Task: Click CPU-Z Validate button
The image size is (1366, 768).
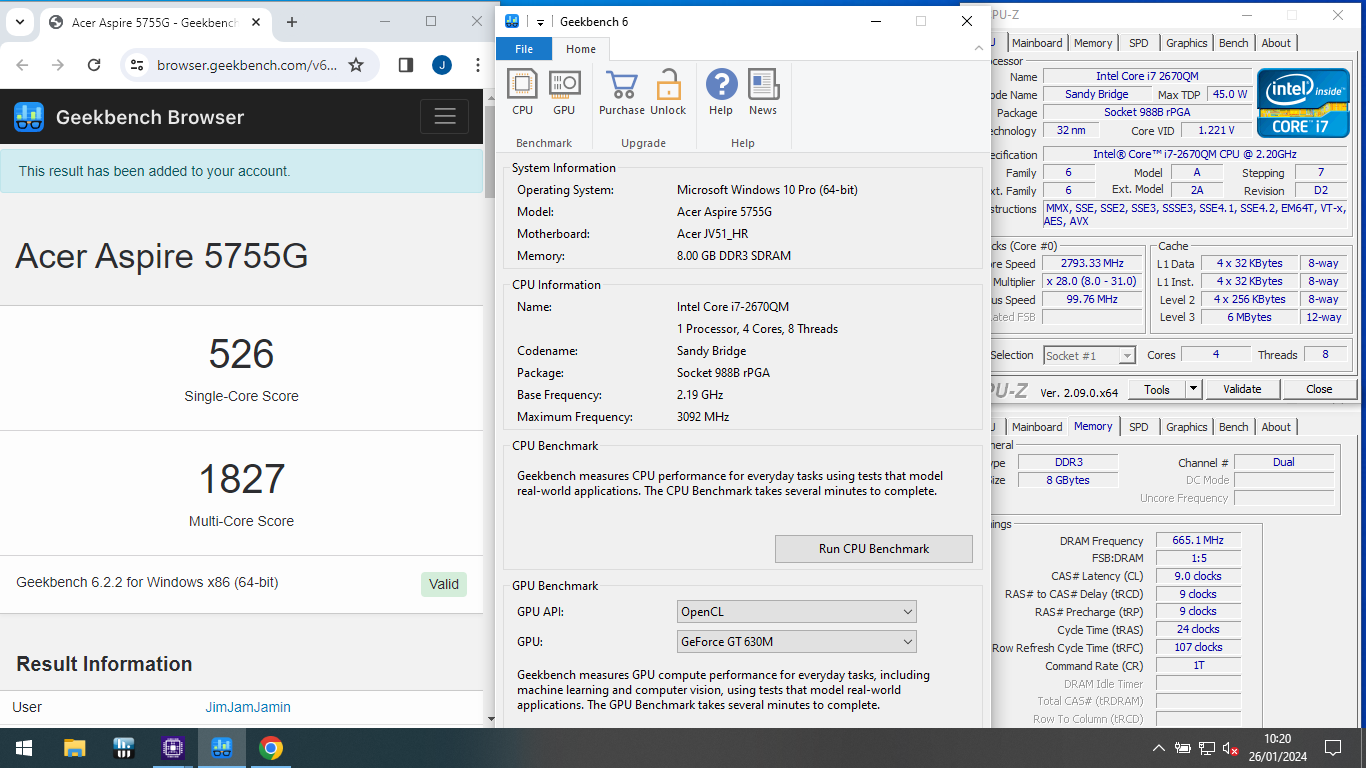Action: pyautogui.click(x=1242, y=389)
